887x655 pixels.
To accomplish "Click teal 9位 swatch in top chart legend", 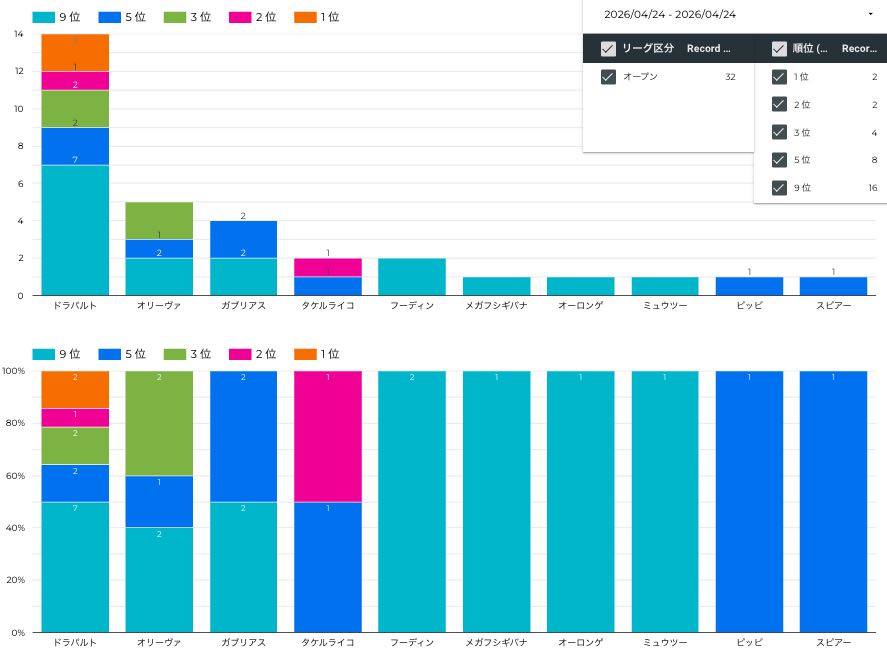I will point(43,17).
